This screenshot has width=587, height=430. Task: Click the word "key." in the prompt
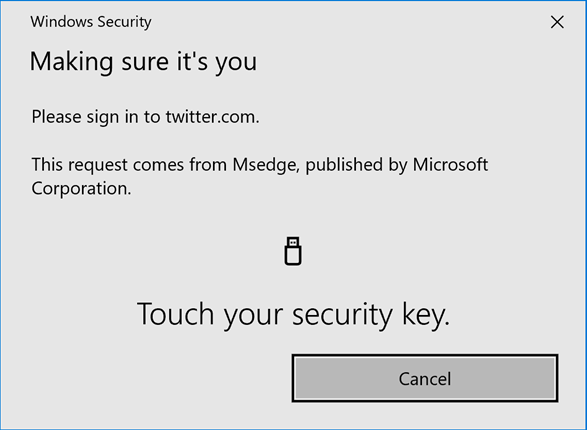[x=426, y=315]
